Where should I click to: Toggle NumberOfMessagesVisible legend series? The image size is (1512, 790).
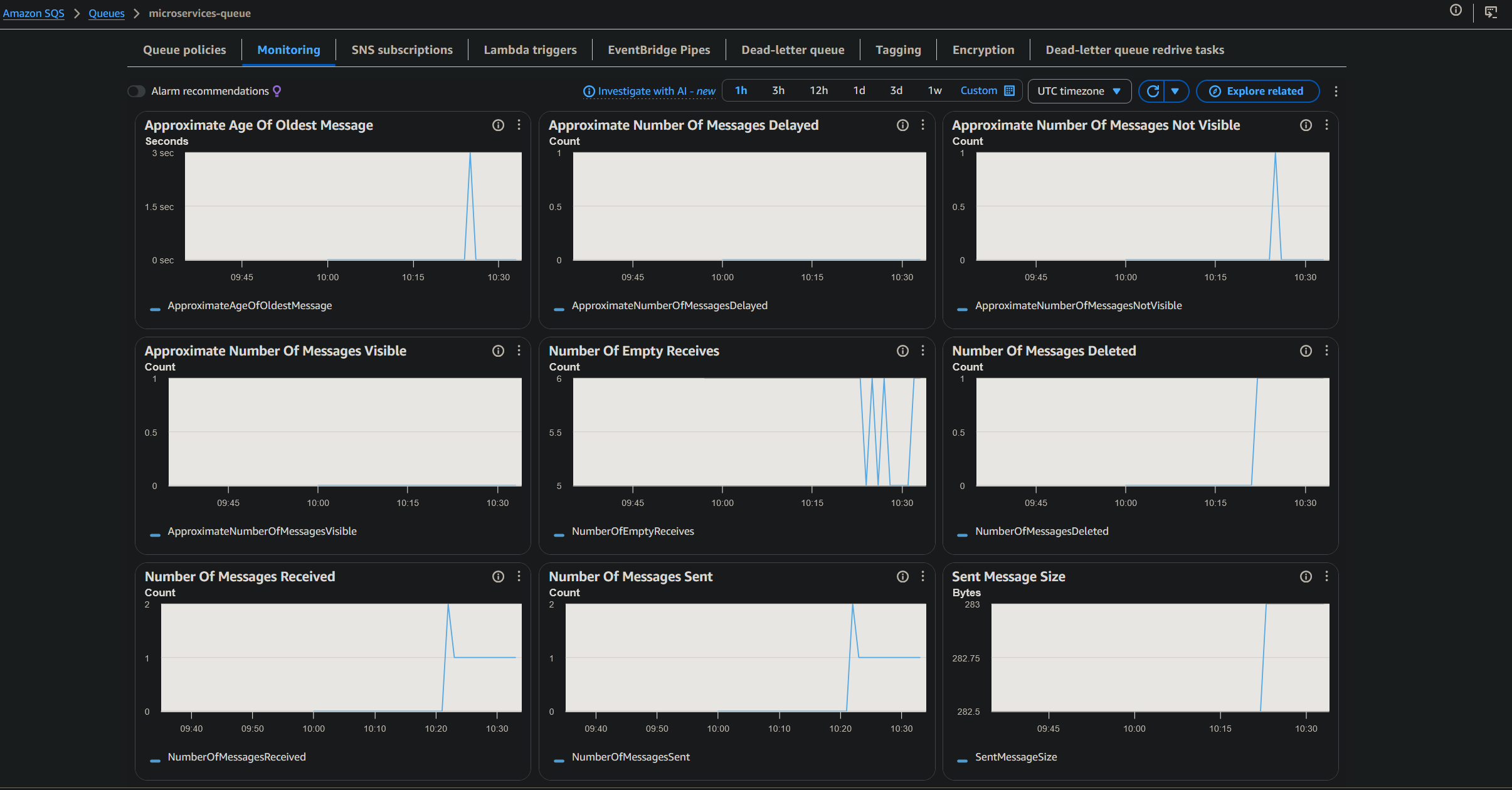point(253,532)
